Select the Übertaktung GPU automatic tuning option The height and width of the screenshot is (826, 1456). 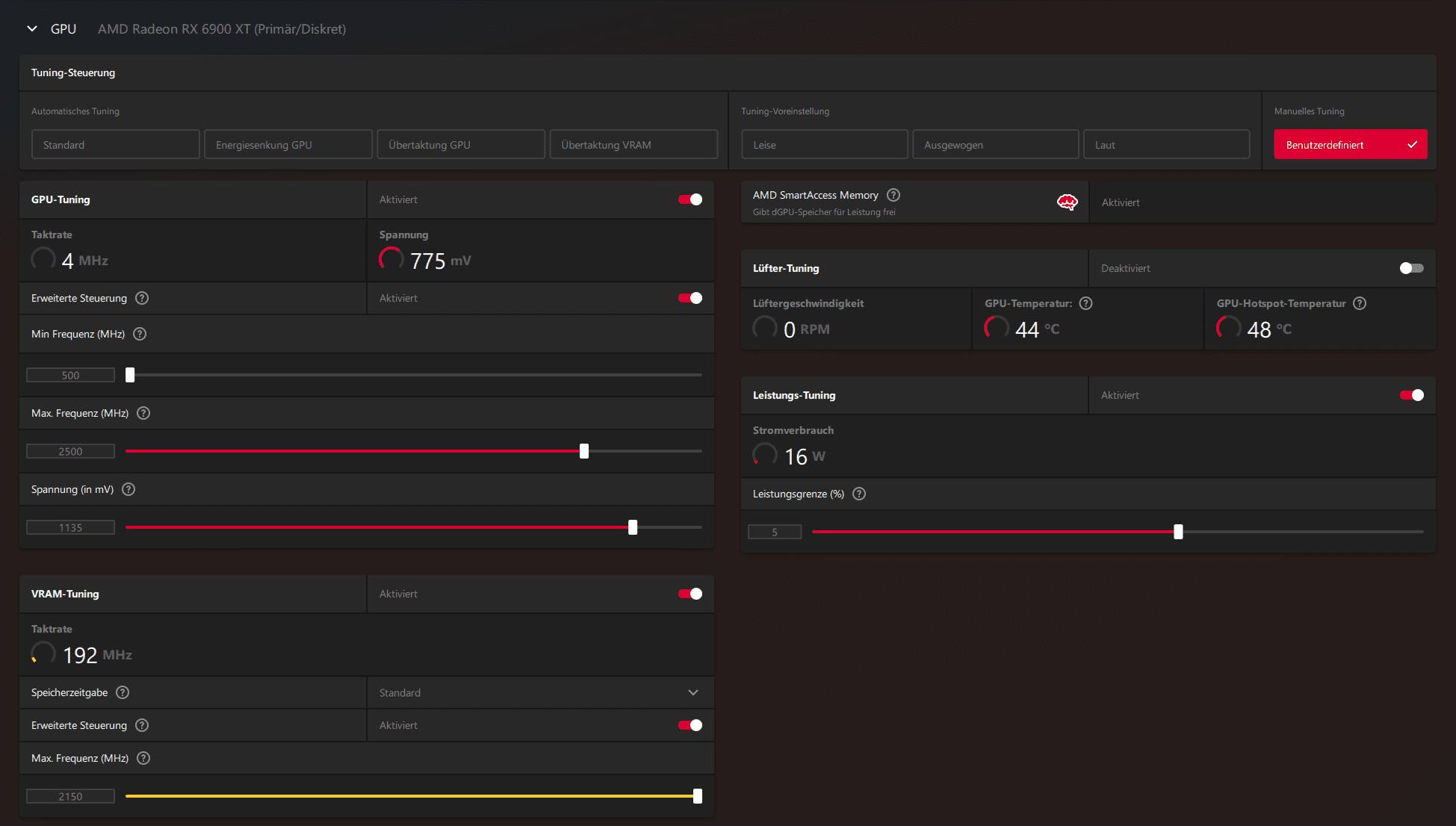click(460, 145)
